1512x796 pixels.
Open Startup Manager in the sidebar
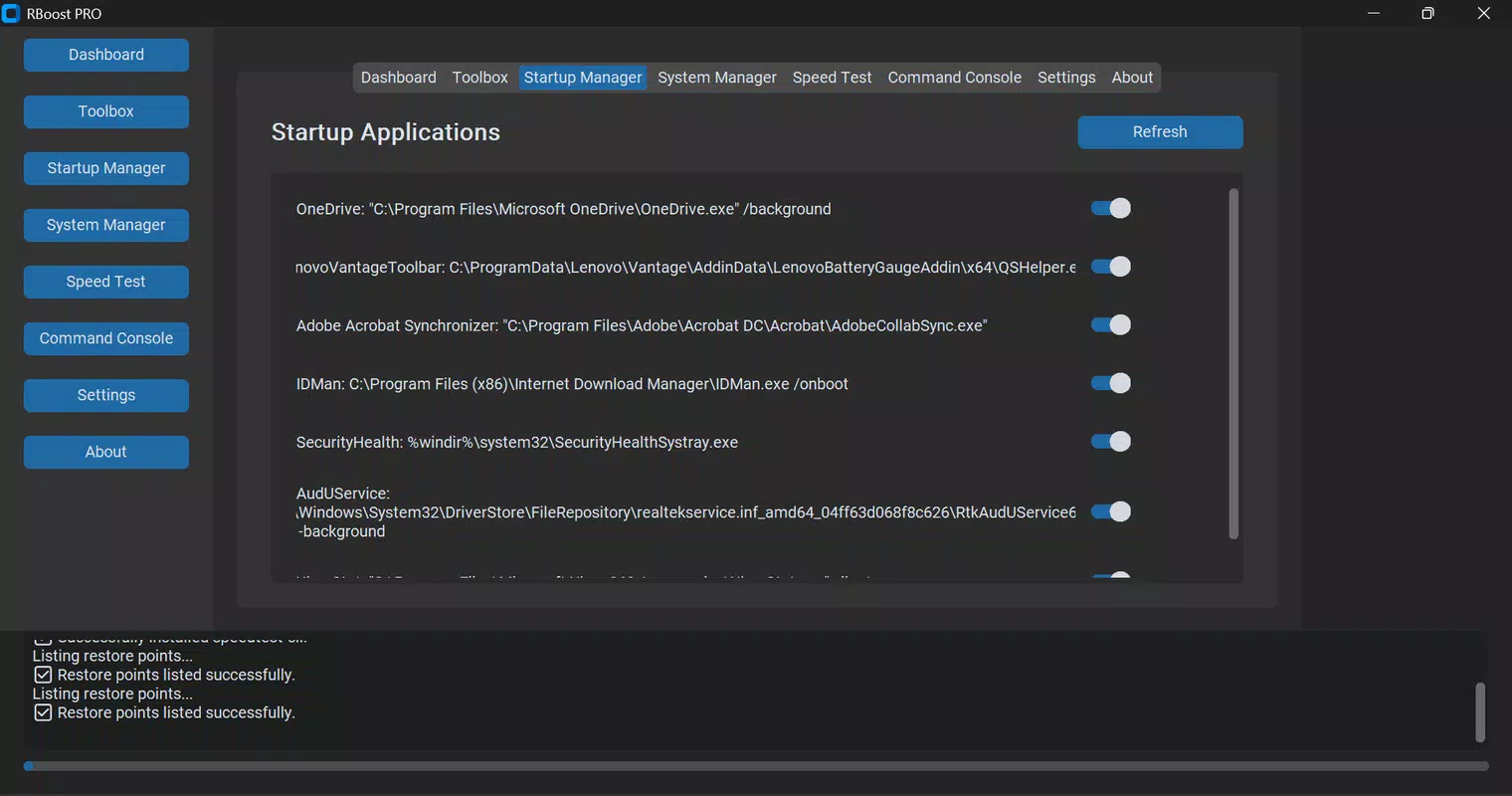[106, 168]
